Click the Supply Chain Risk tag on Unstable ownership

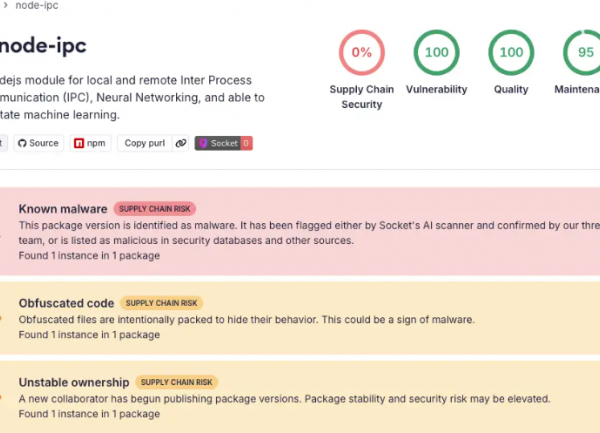176,383
